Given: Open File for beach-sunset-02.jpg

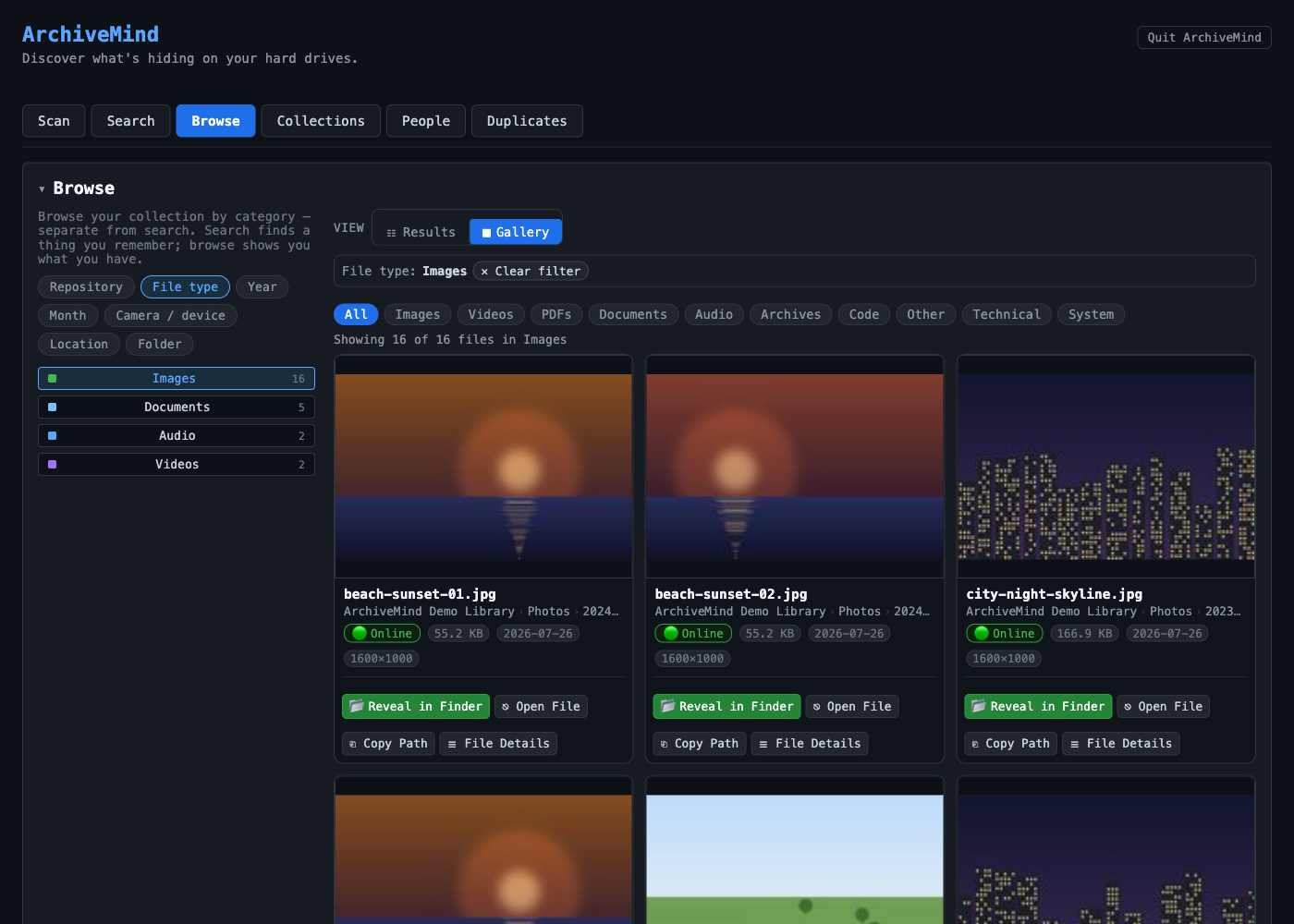Looking at the screenshot, I should click(852, 707).
